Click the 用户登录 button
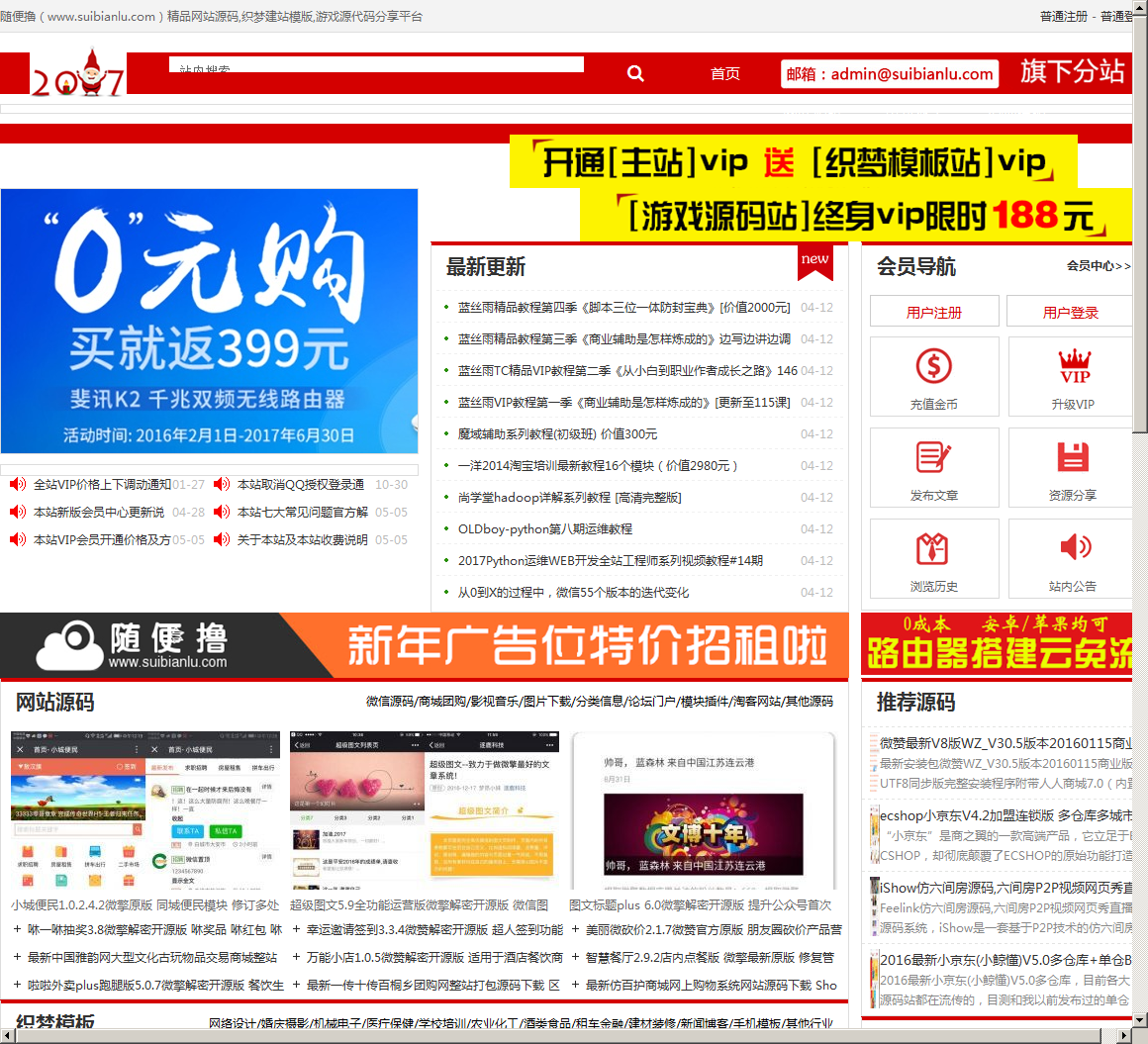1148x1044 pixels. 1071,312
